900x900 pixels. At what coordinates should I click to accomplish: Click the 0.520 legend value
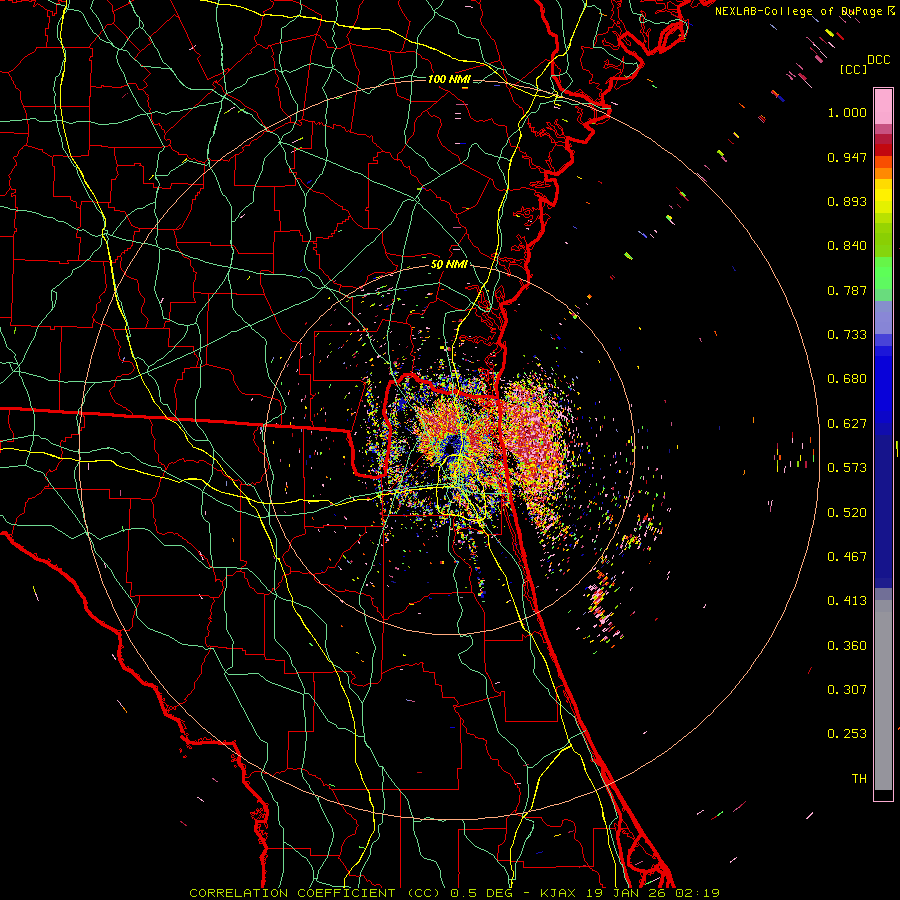847,513
